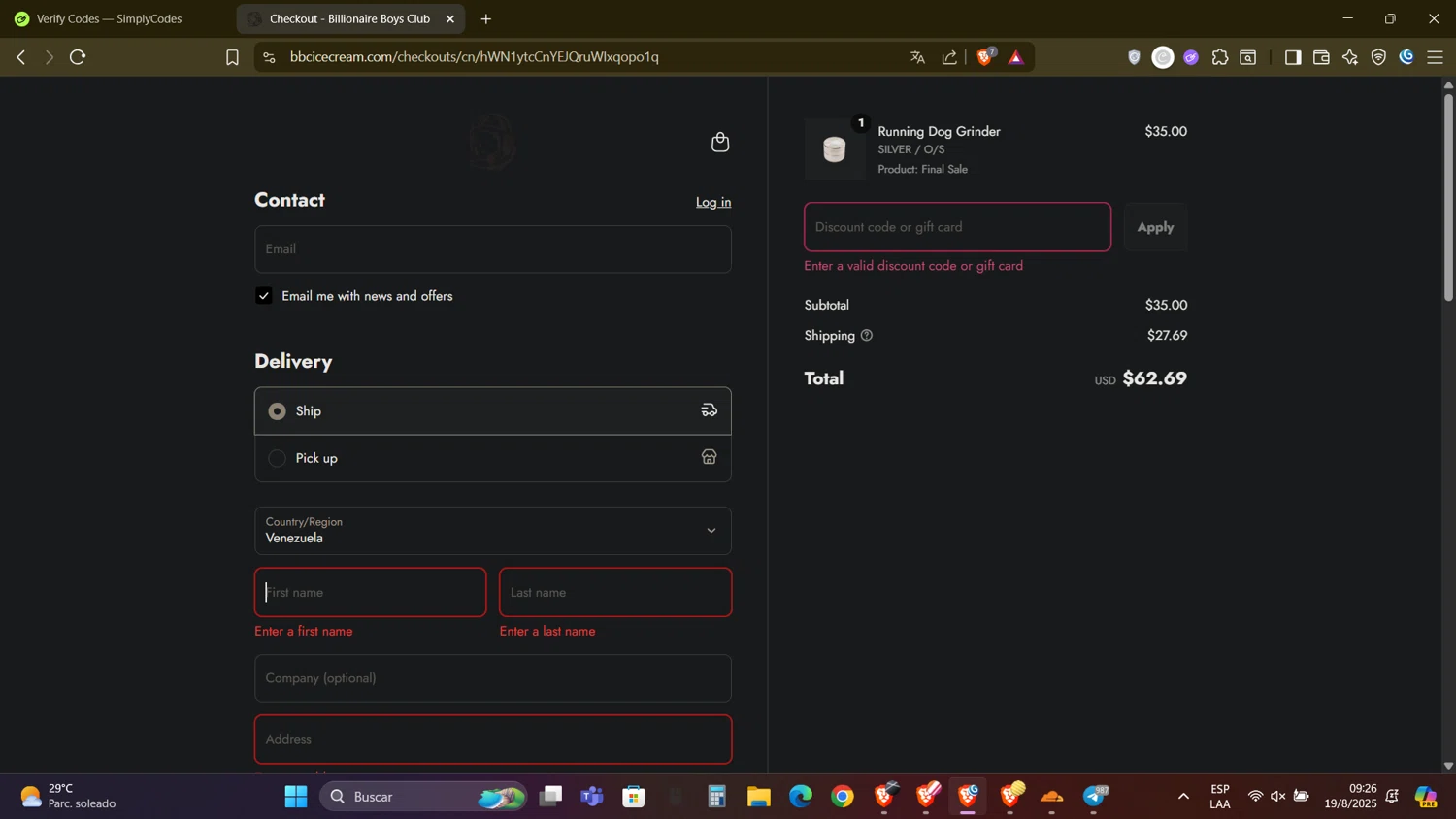Viewport: 1456px width, 819px height.
Task: Open the weather widget showing 29°C
Action: [x=68, y=797]
